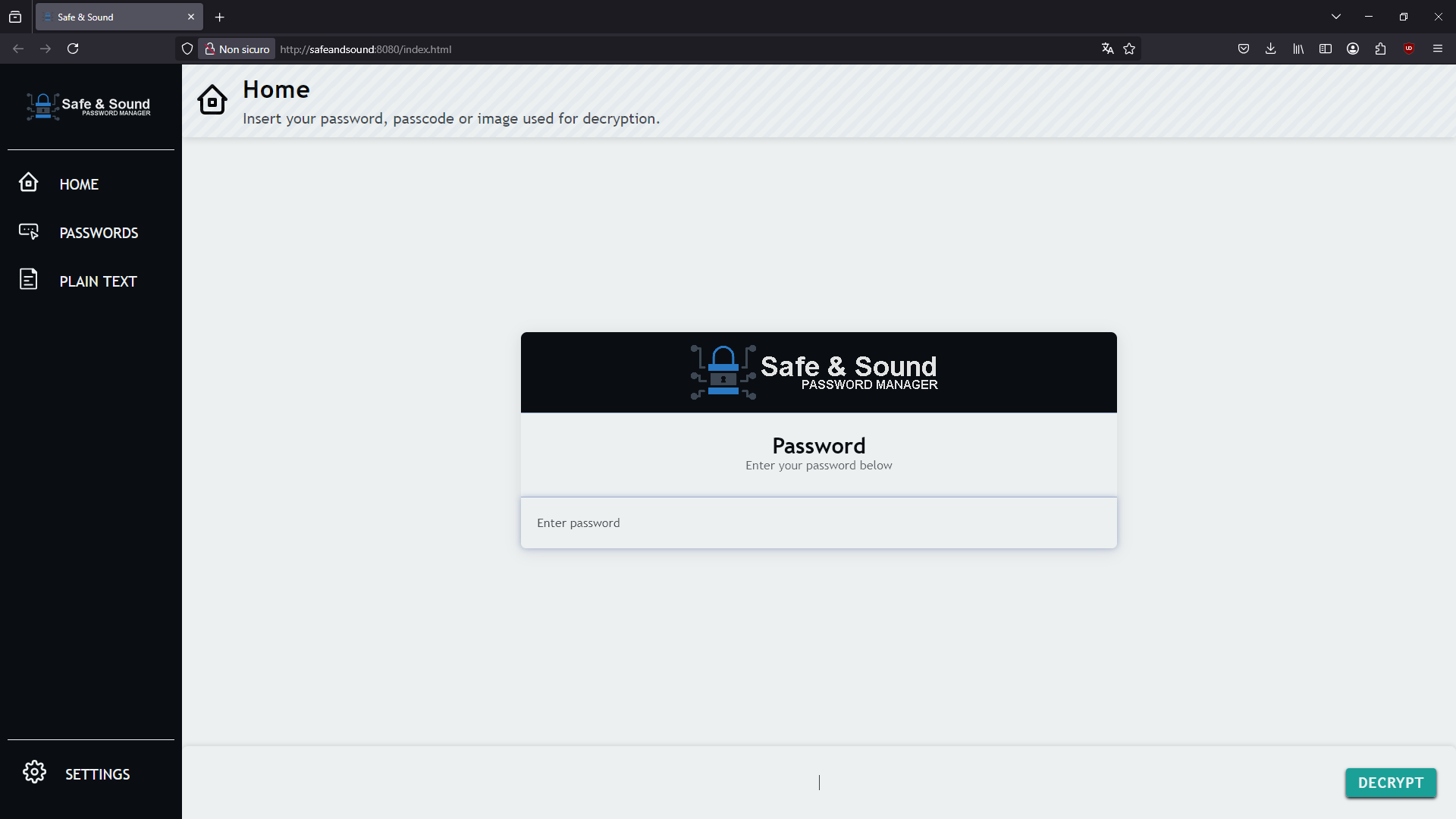Bookmark this page with star icon
Image resolution: width=1456 pixels, height=819 pixels.
tap(1129, 49)
